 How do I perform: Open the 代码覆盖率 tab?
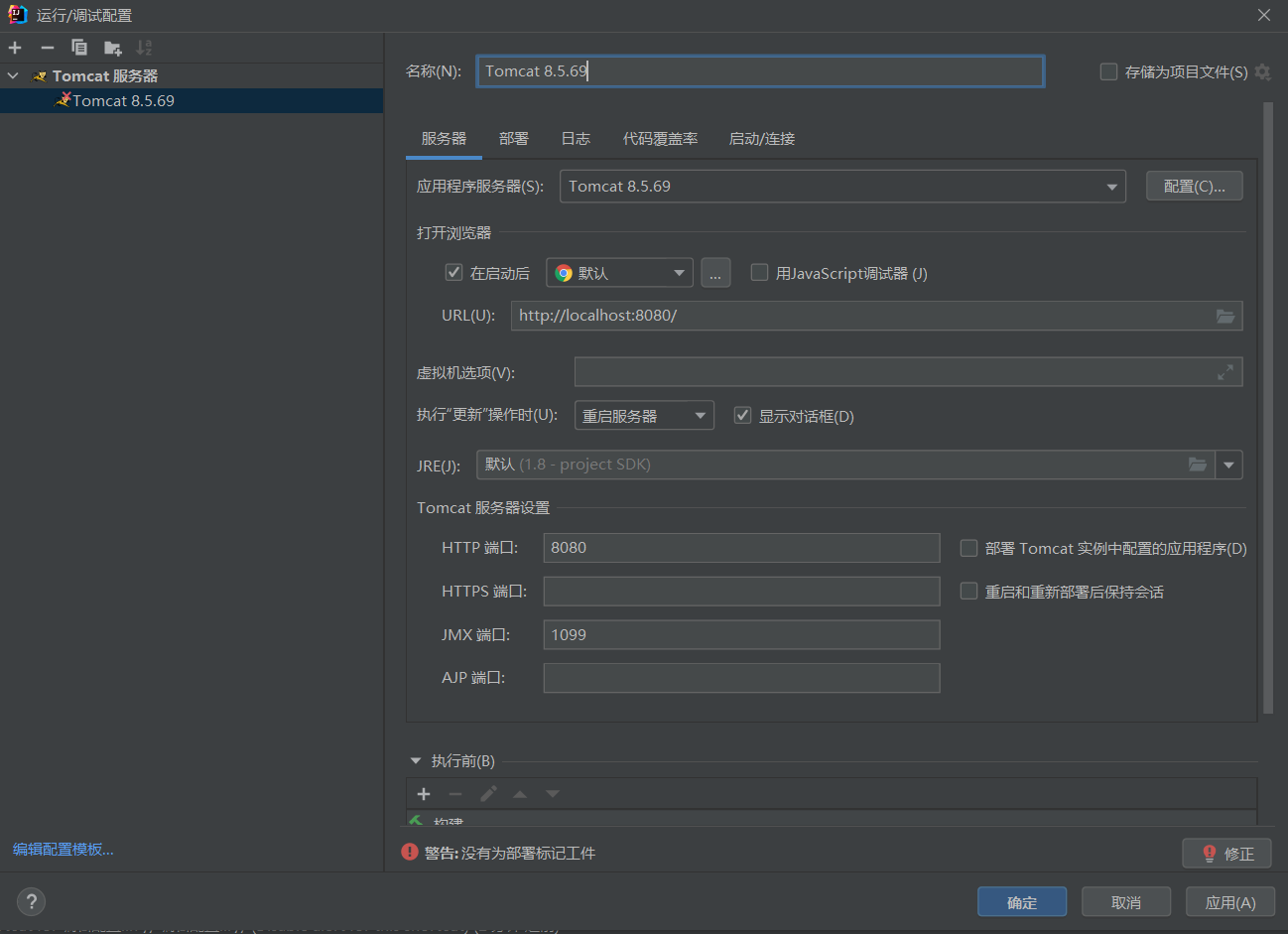tap(660, 139)
